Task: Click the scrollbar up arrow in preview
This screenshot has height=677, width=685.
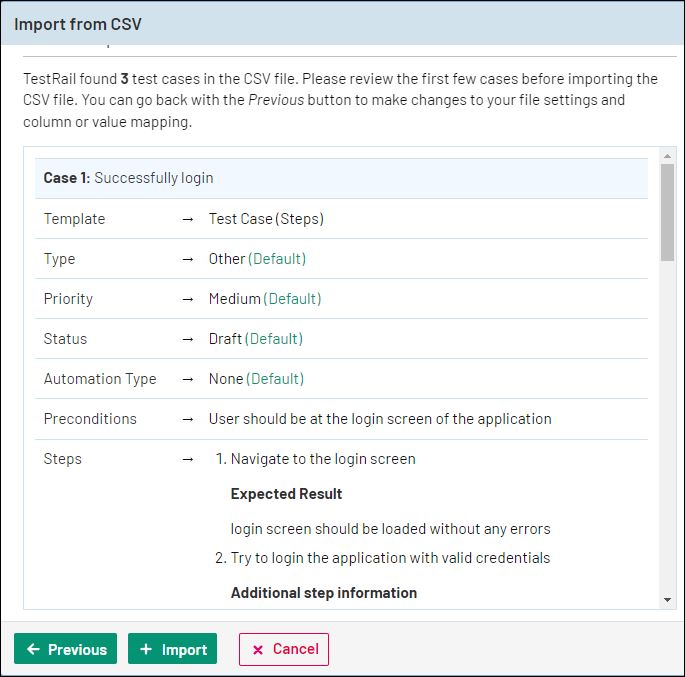Action: pyautogui.click(x=667, y=155)
